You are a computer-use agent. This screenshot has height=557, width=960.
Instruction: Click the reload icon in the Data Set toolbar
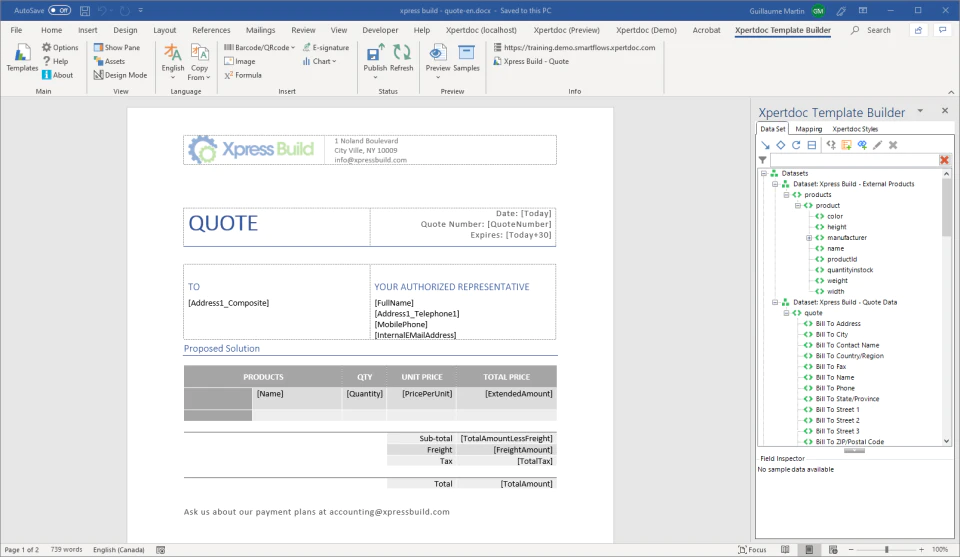(x=796, y=145)
